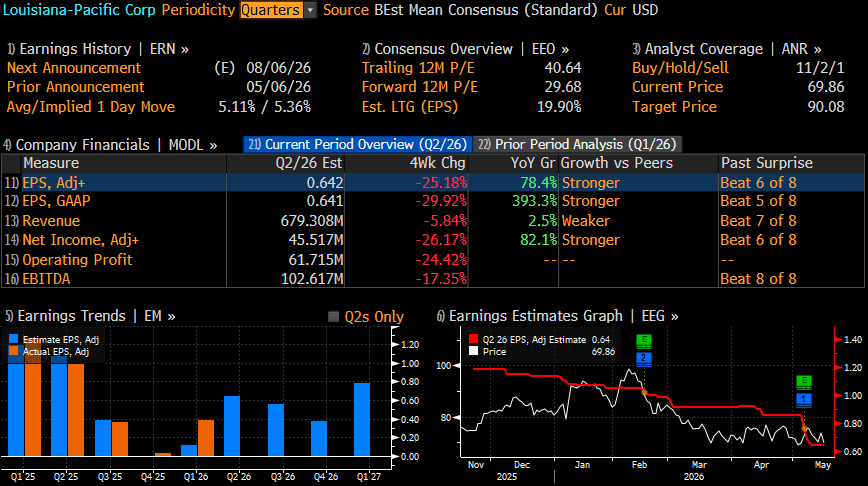Viewport: 868px width, 486px height.
Task: Select the Quarters periodicity field
Action: tap(271, 10)
